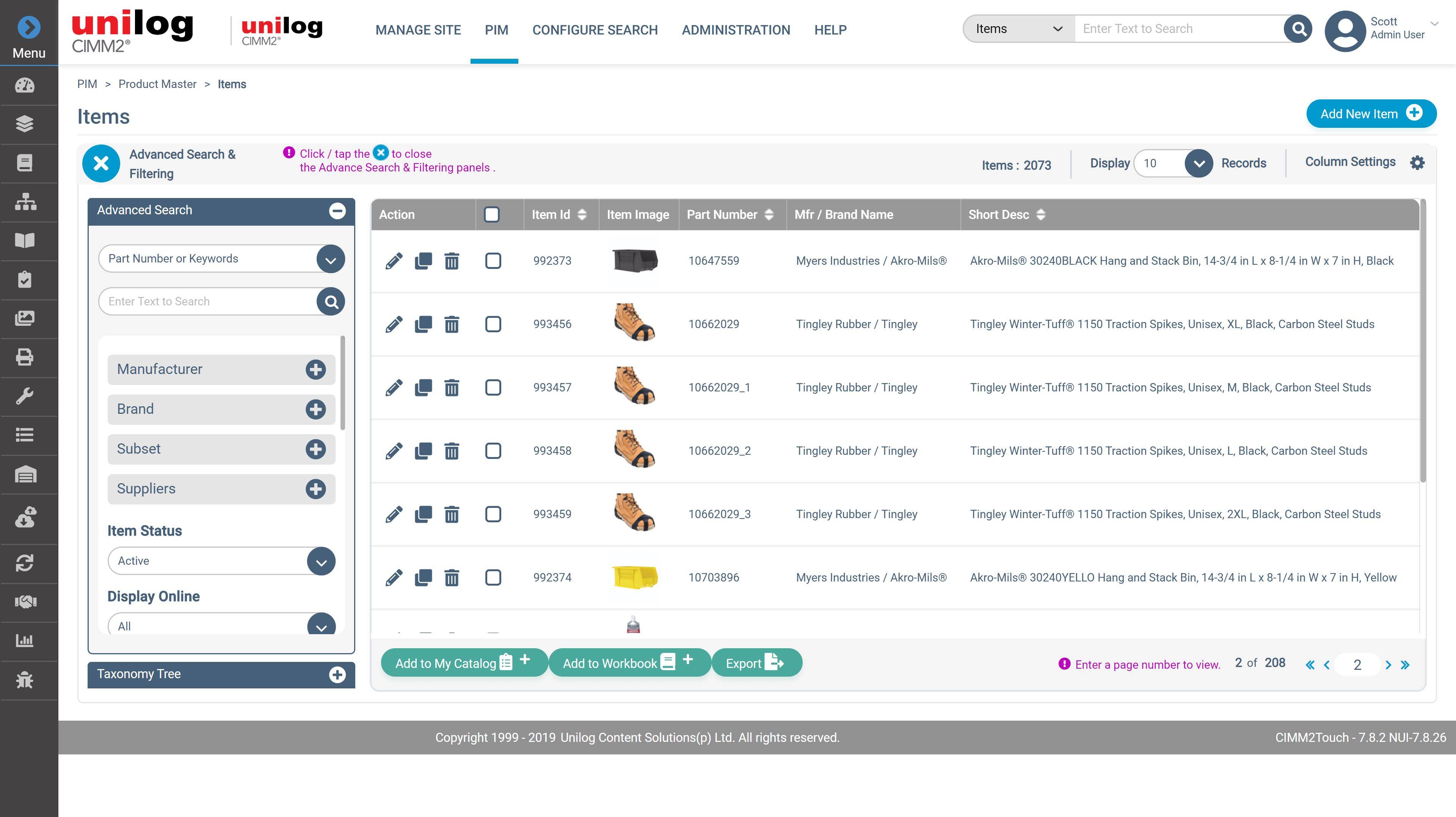Check the select-all checkbox in table header
This screenshot has width=1456, height=817.
492,214
